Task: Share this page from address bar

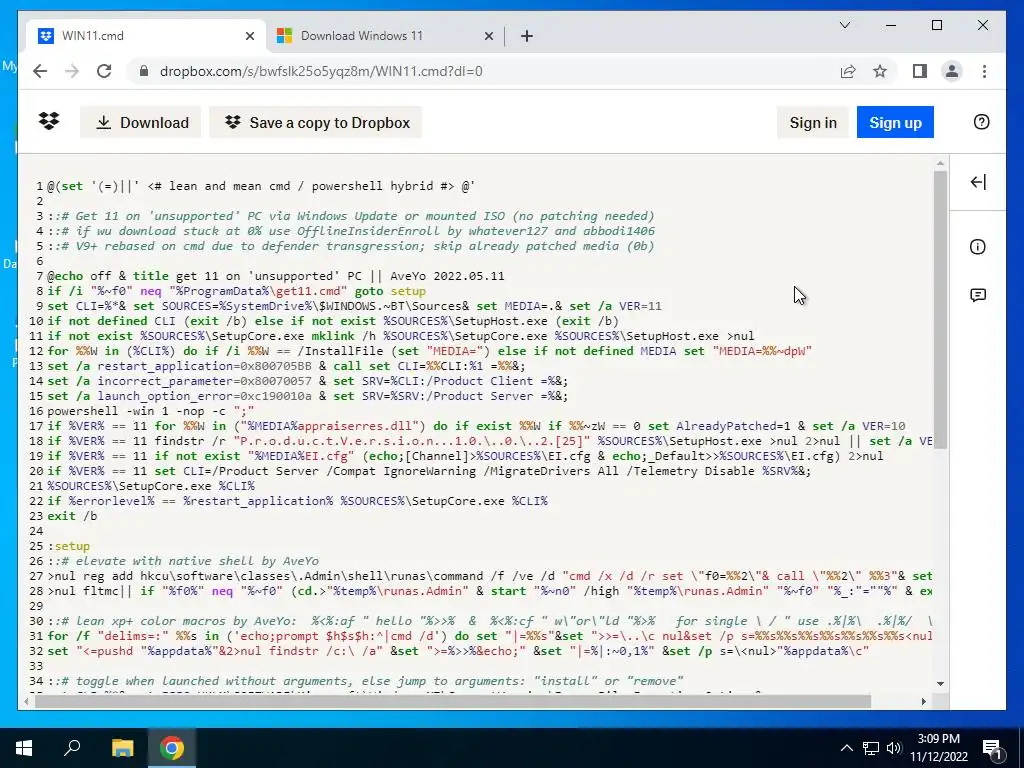Action: pyautogui.click(x=848, y=71)
